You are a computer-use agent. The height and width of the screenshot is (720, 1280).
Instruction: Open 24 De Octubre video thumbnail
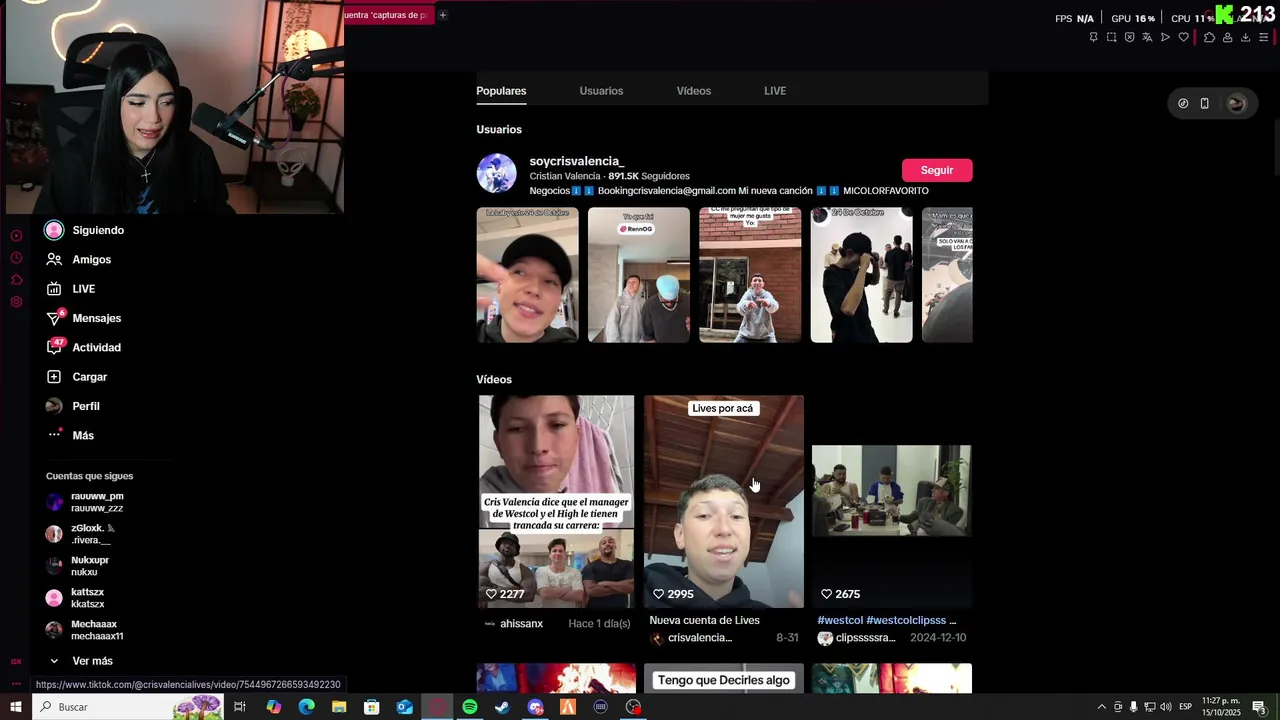861,275
